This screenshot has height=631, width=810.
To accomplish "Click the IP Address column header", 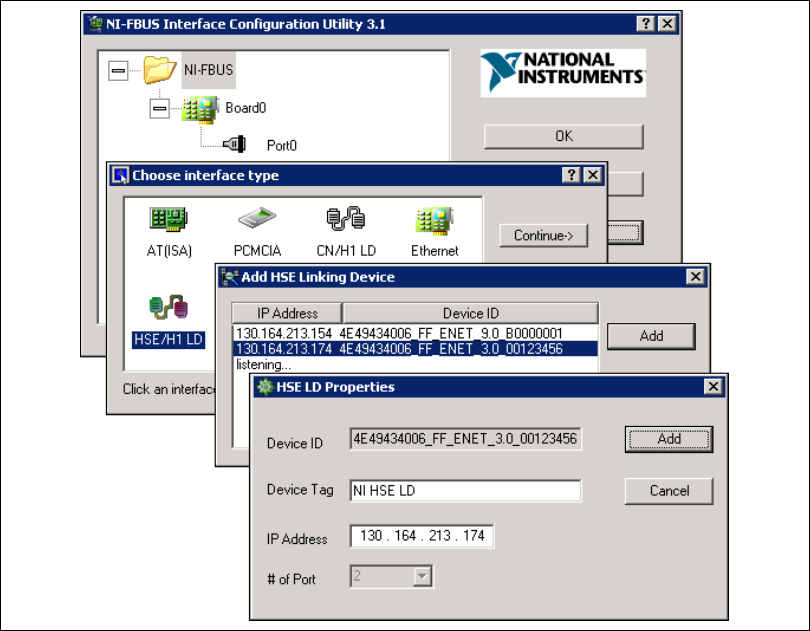I will [x=287, y=313].
